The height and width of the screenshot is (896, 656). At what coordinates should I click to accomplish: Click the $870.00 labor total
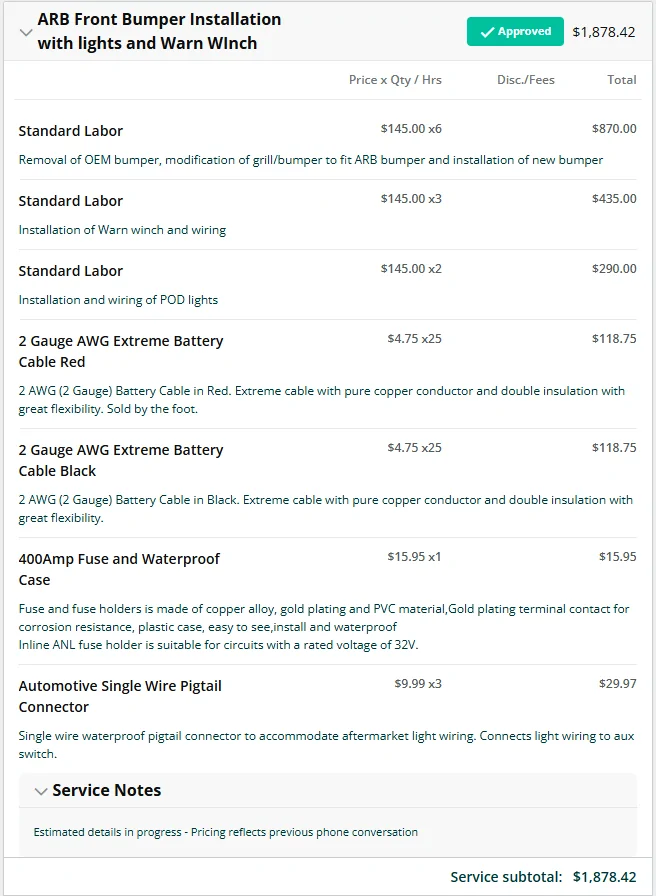[614, 129]
